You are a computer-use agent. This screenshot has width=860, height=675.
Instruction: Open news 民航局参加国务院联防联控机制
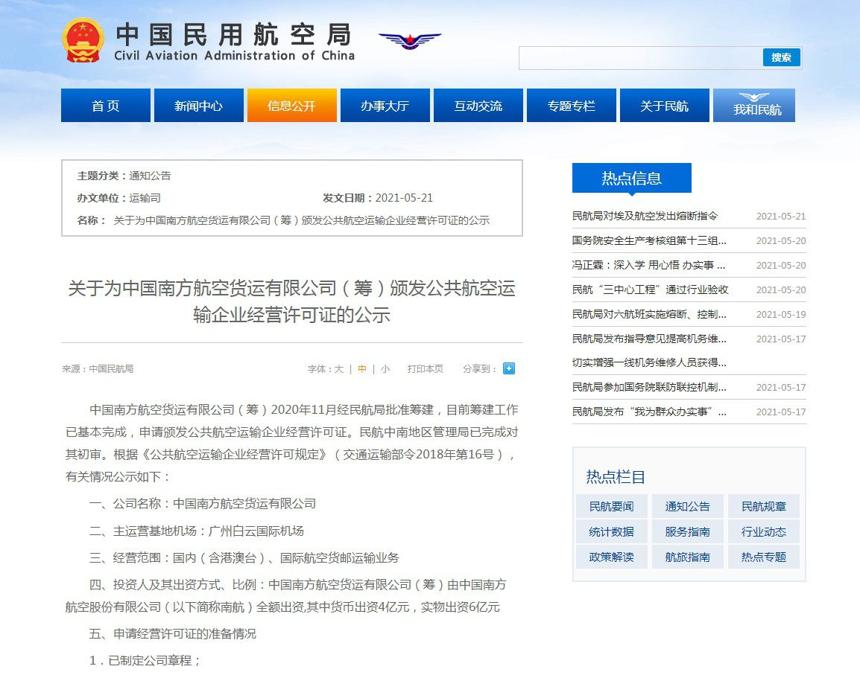[649, 387]
